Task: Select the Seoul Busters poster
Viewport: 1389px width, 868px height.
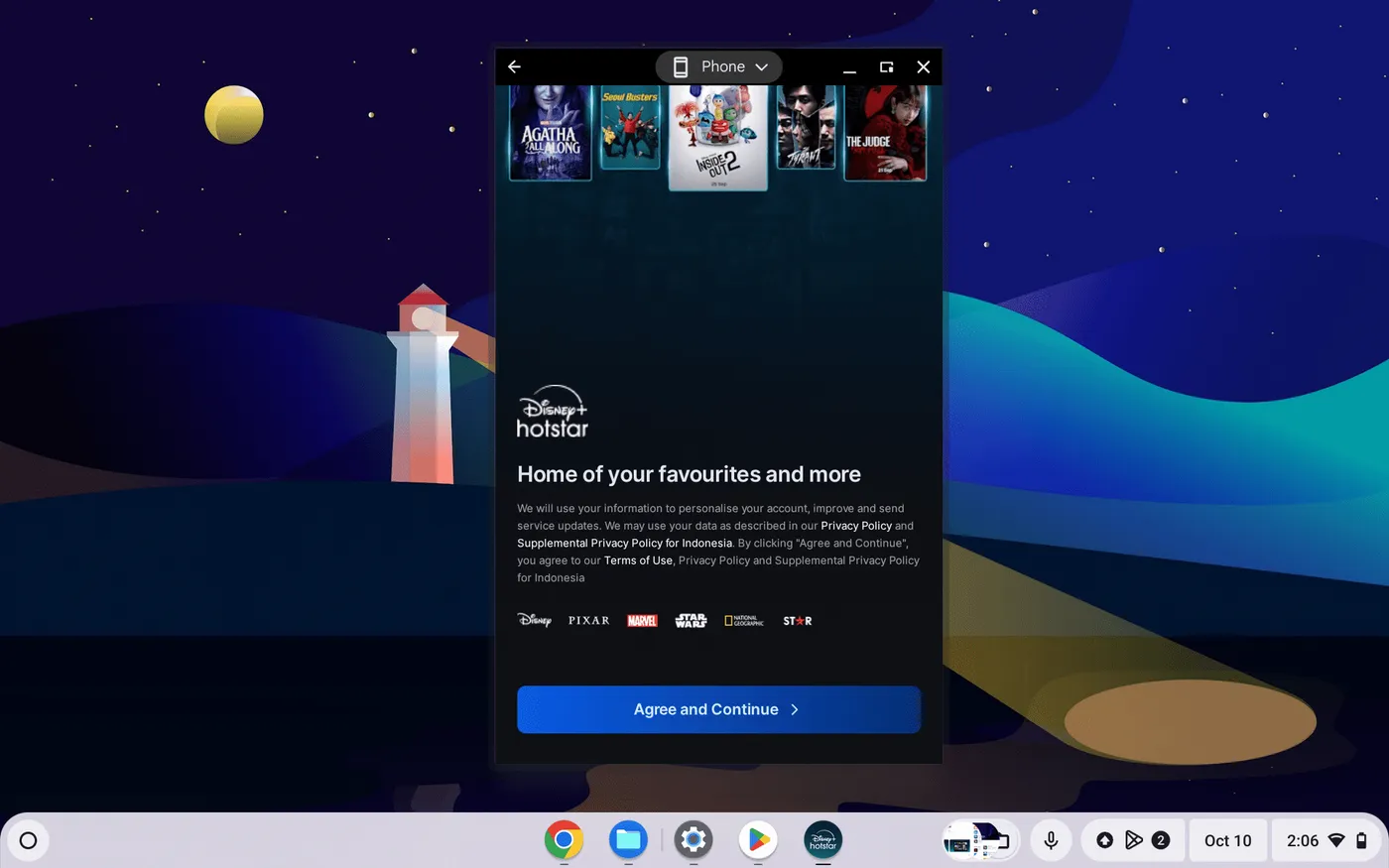Action: (630, 128)
